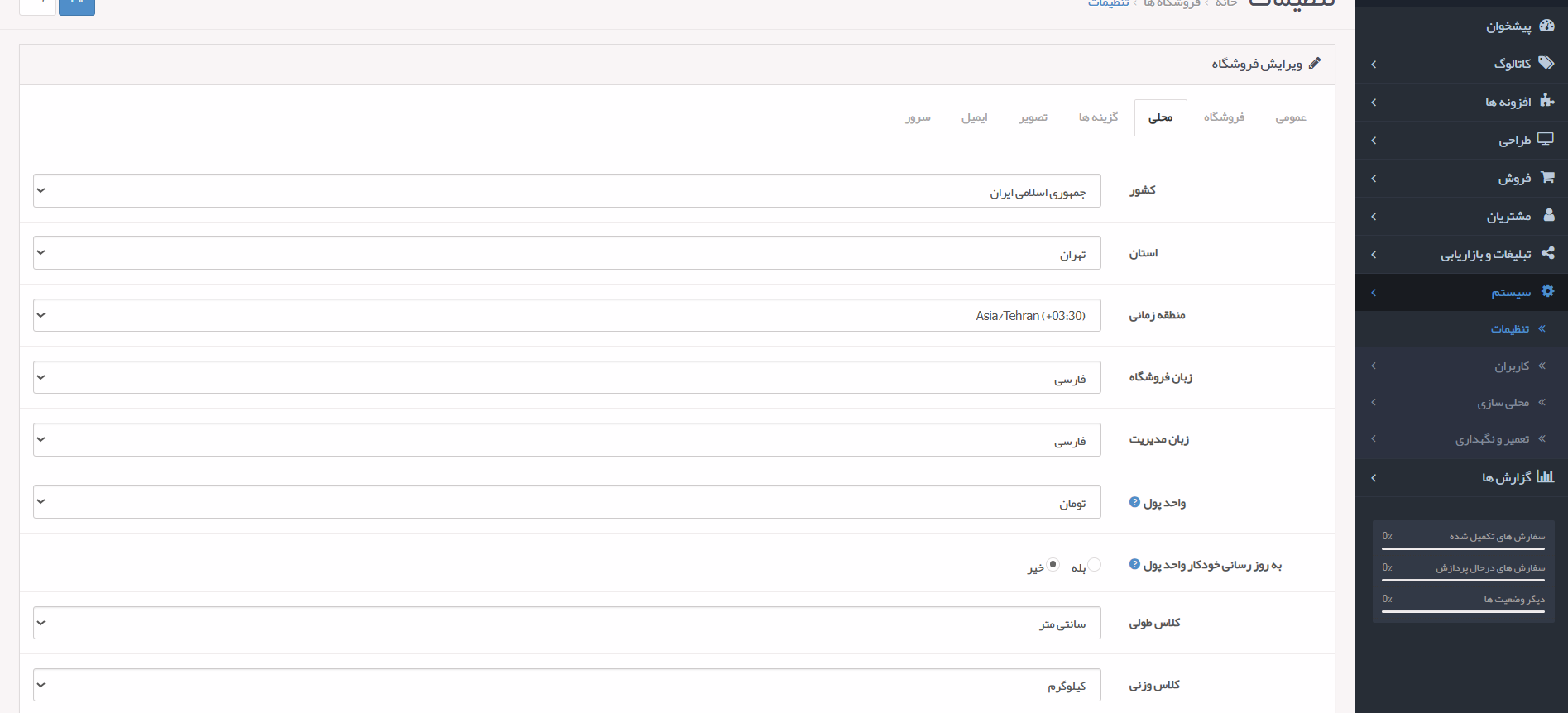
Task: Click the سفارش های درحال پردازش progress bar
Action: click(1463, 580)
